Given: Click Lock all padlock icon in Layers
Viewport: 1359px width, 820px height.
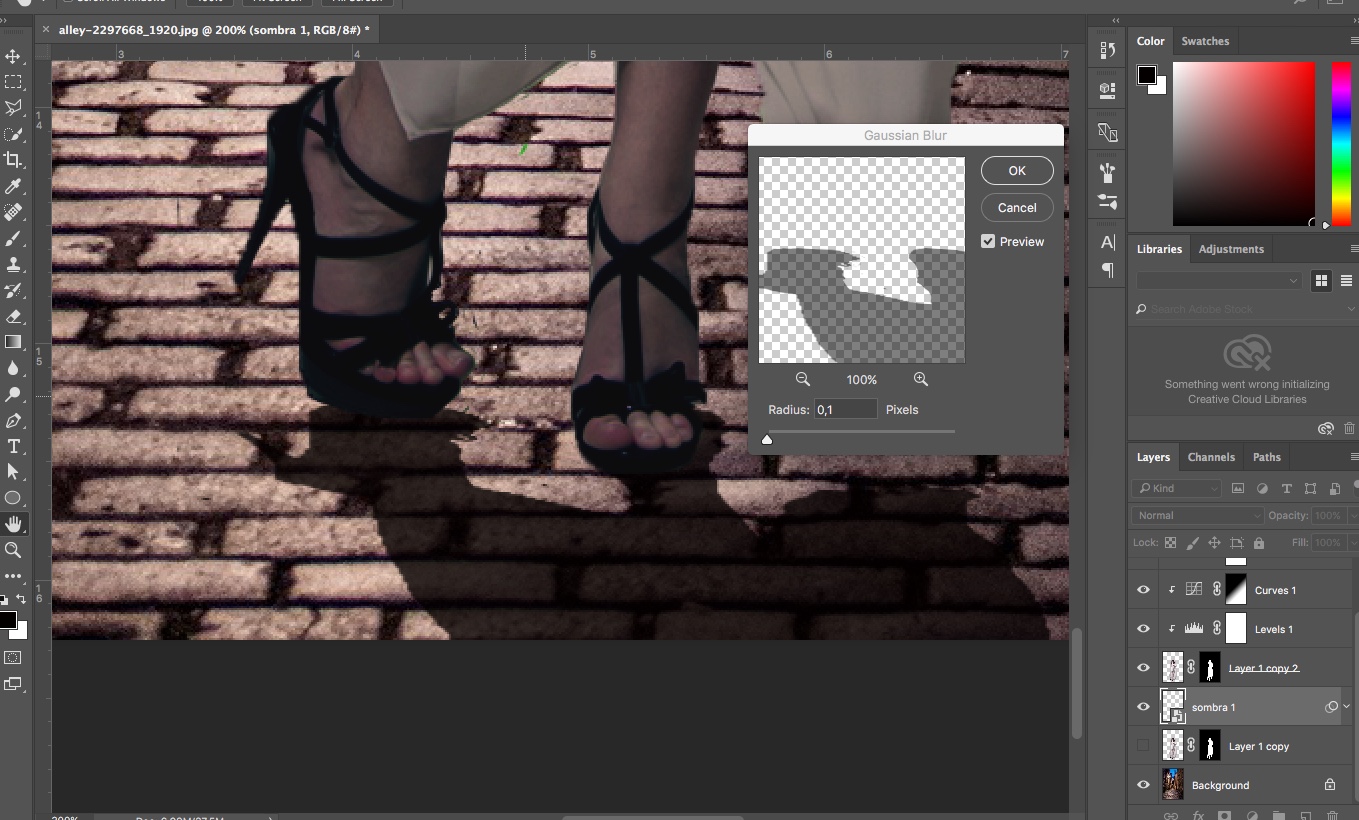Looking at the screenshot, I should pyautogui.click(x=1259, y=543).
